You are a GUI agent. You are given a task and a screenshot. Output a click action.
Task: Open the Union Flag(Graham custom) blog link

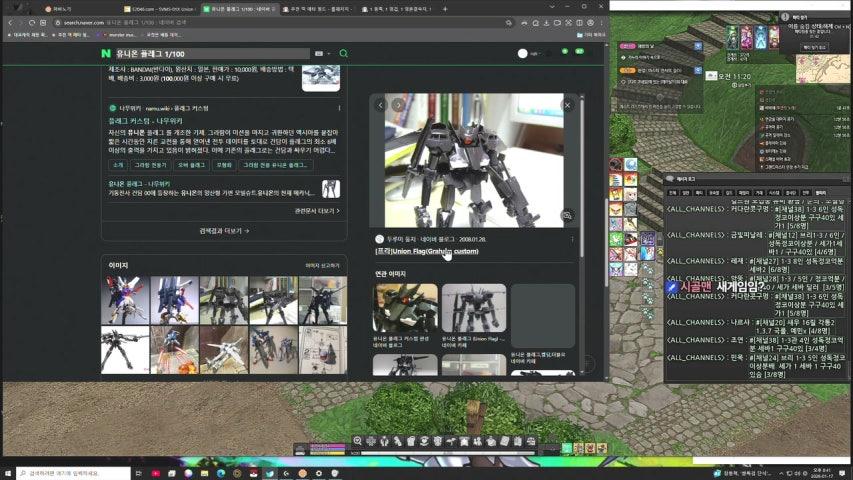point(427,251)
